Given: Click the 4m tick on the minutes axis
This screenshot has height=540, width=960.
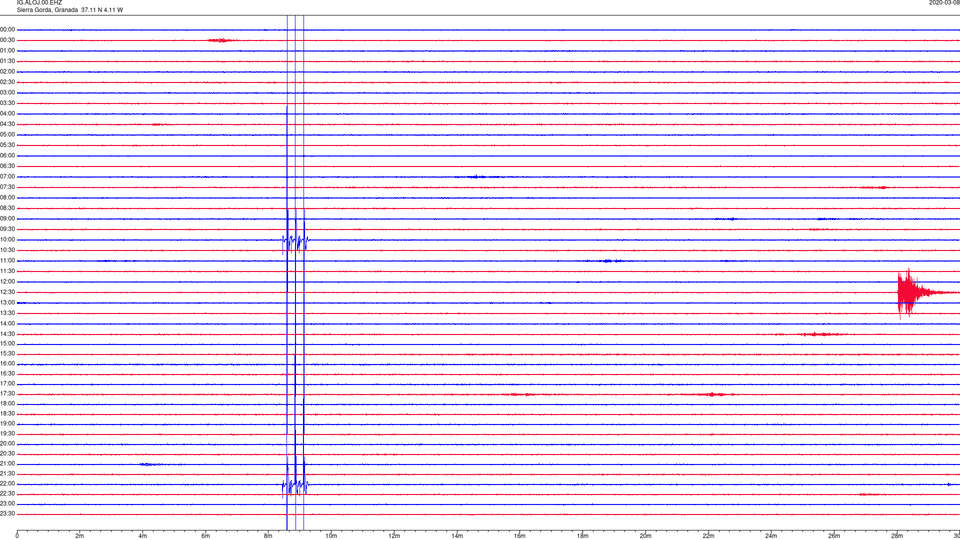Looking at the screenshot, I should (143, 536).
